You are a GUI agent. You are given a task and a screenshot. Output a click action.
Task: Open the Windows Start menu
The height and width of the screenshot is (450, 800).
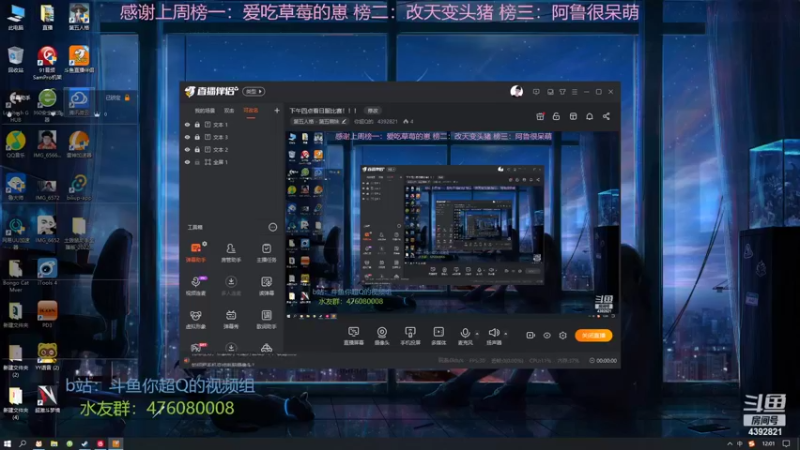tap(7, 444)
